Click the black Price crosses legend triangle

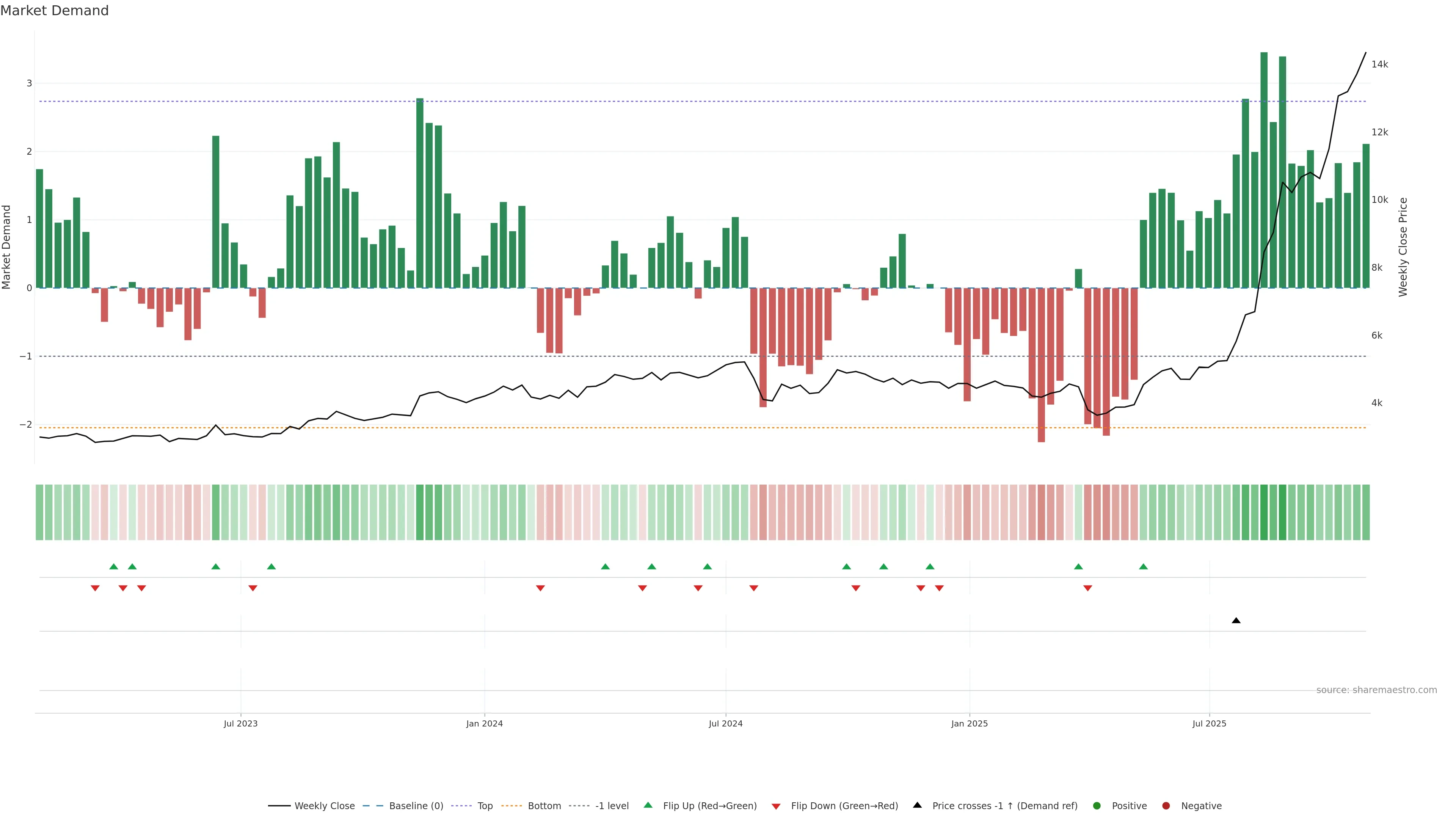(917, 805)
